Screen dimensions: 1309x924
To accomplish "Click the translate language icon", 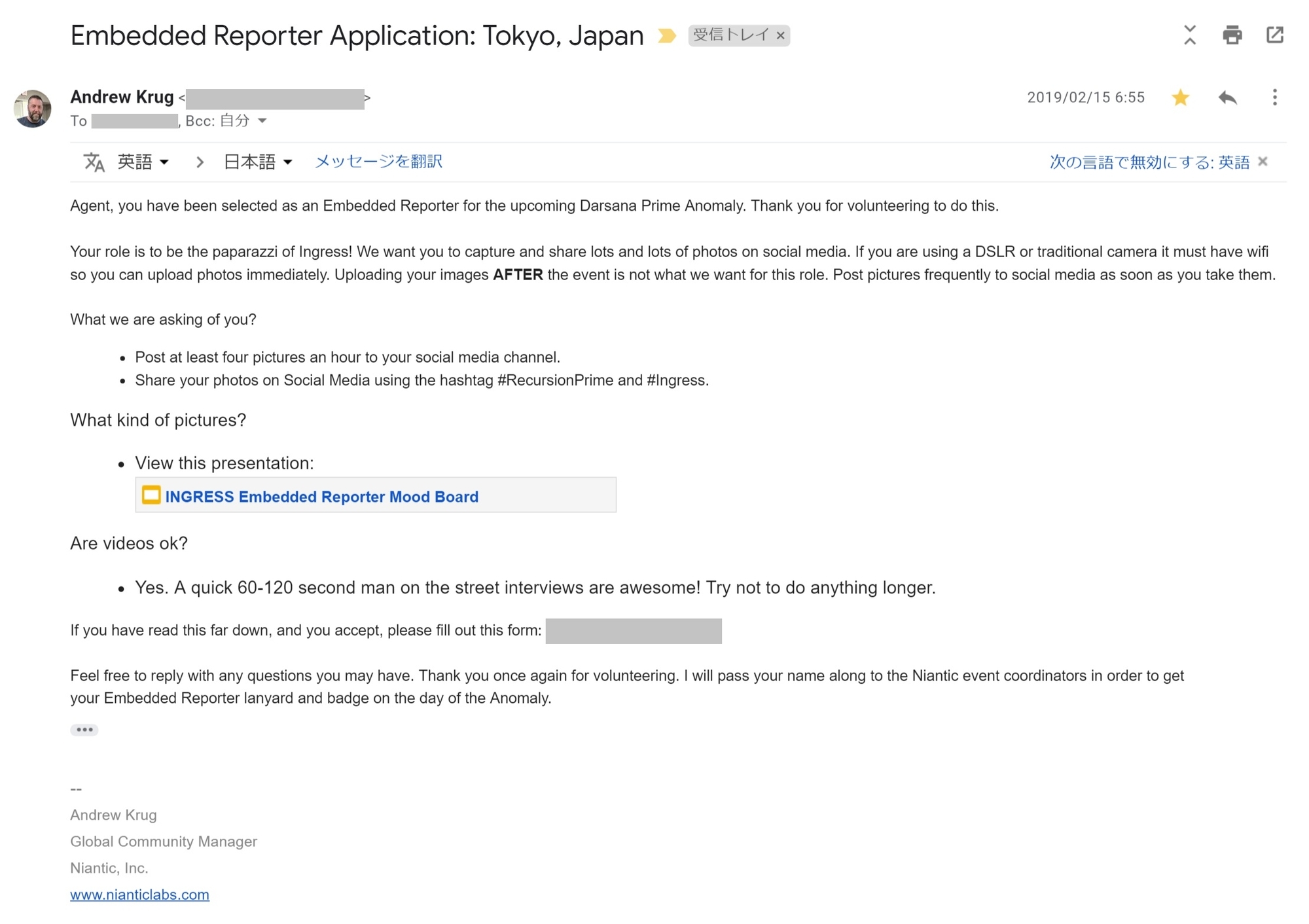I will (94, 162).
